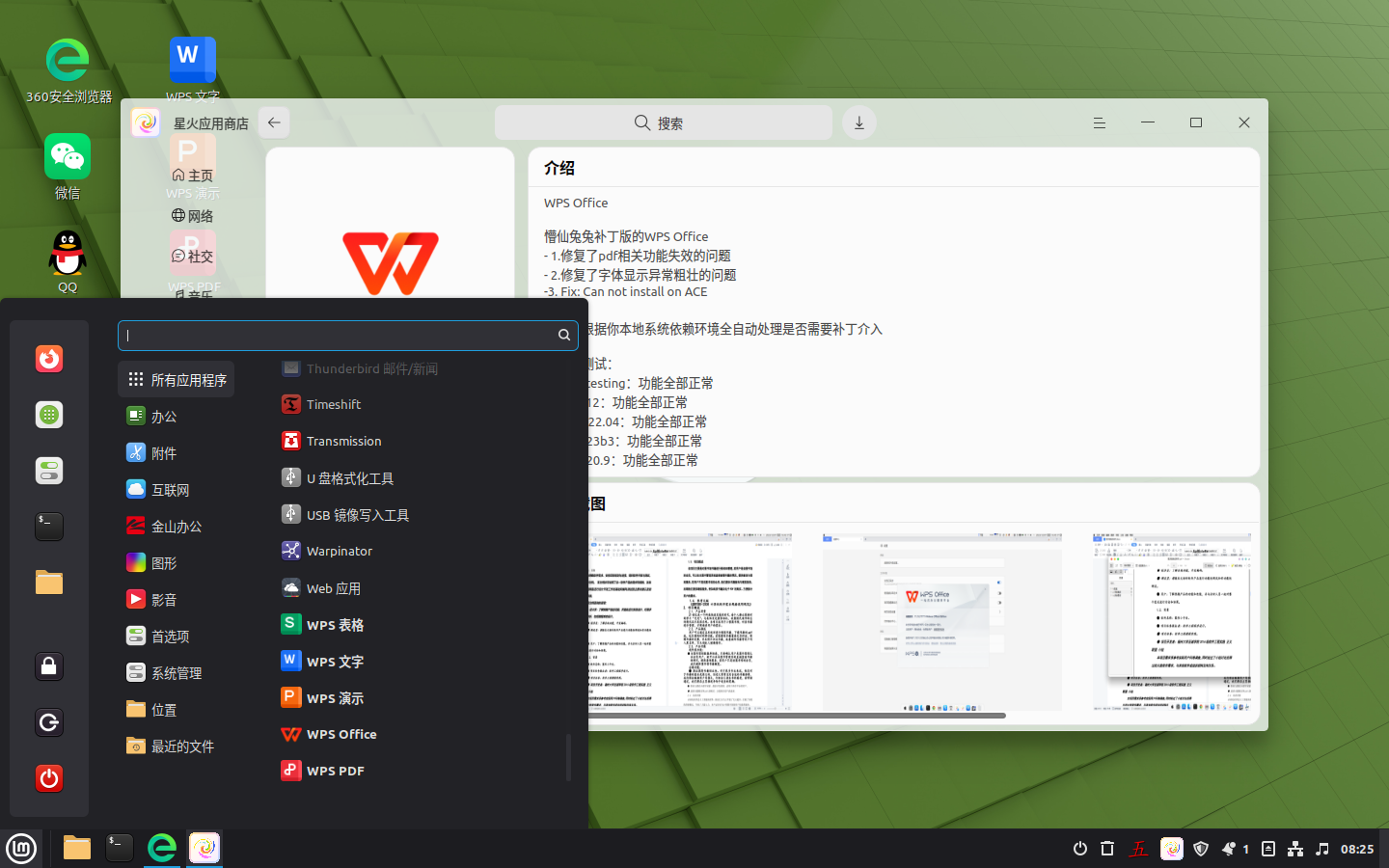Open file manager from taskbar
The image size is (1389, 868).
[77, 848]
